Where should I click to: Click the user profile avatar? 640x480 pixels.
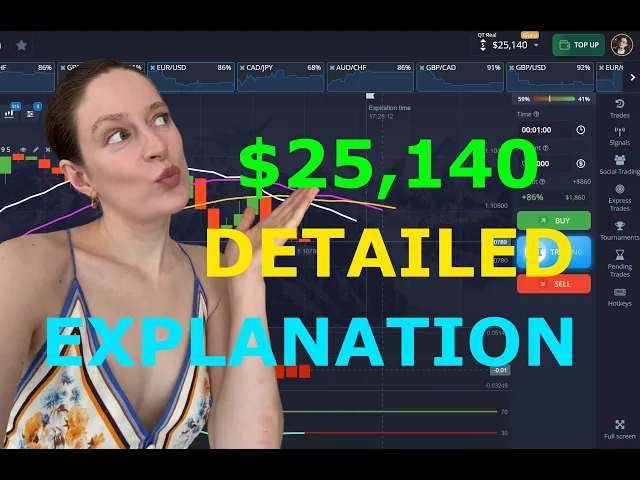pos(622,45)
